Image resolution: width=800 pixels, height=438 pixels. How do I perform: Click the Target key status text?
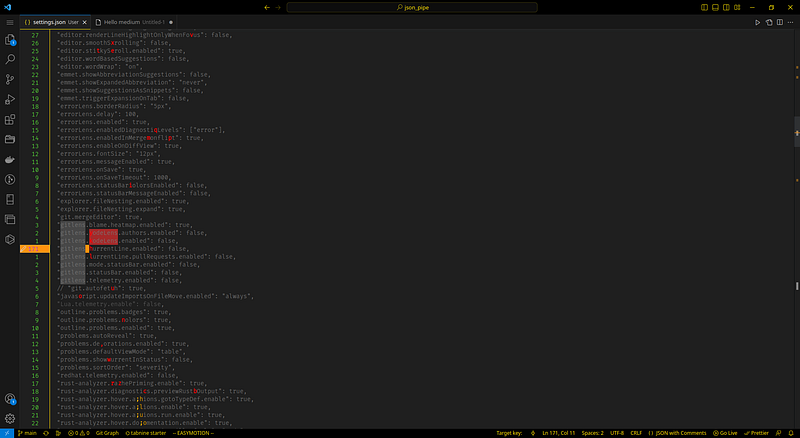pos(509,433)
